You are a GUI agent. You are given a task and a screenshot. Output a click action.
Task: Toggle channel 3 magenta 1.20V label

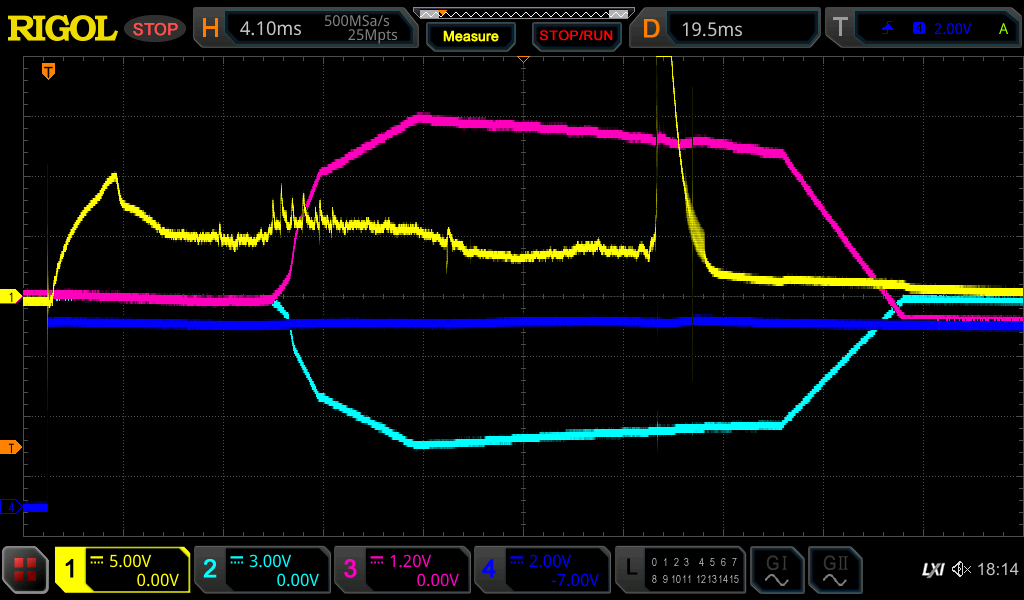point(401,570)
